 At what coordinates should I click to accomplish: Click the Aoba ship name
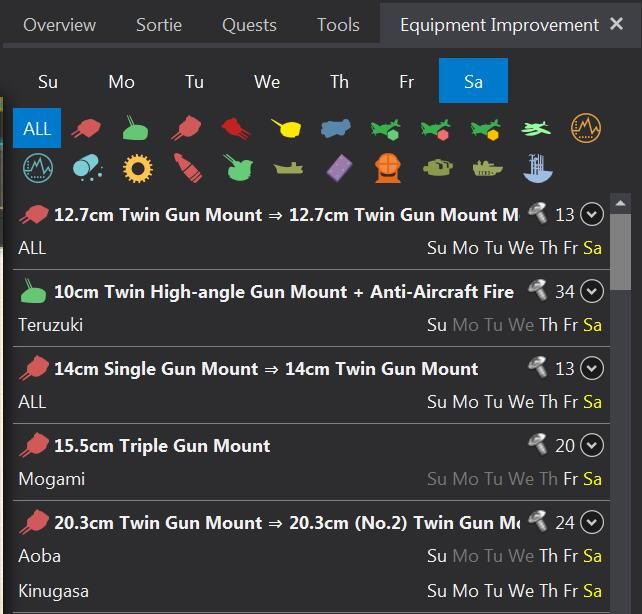click(40, 556)
